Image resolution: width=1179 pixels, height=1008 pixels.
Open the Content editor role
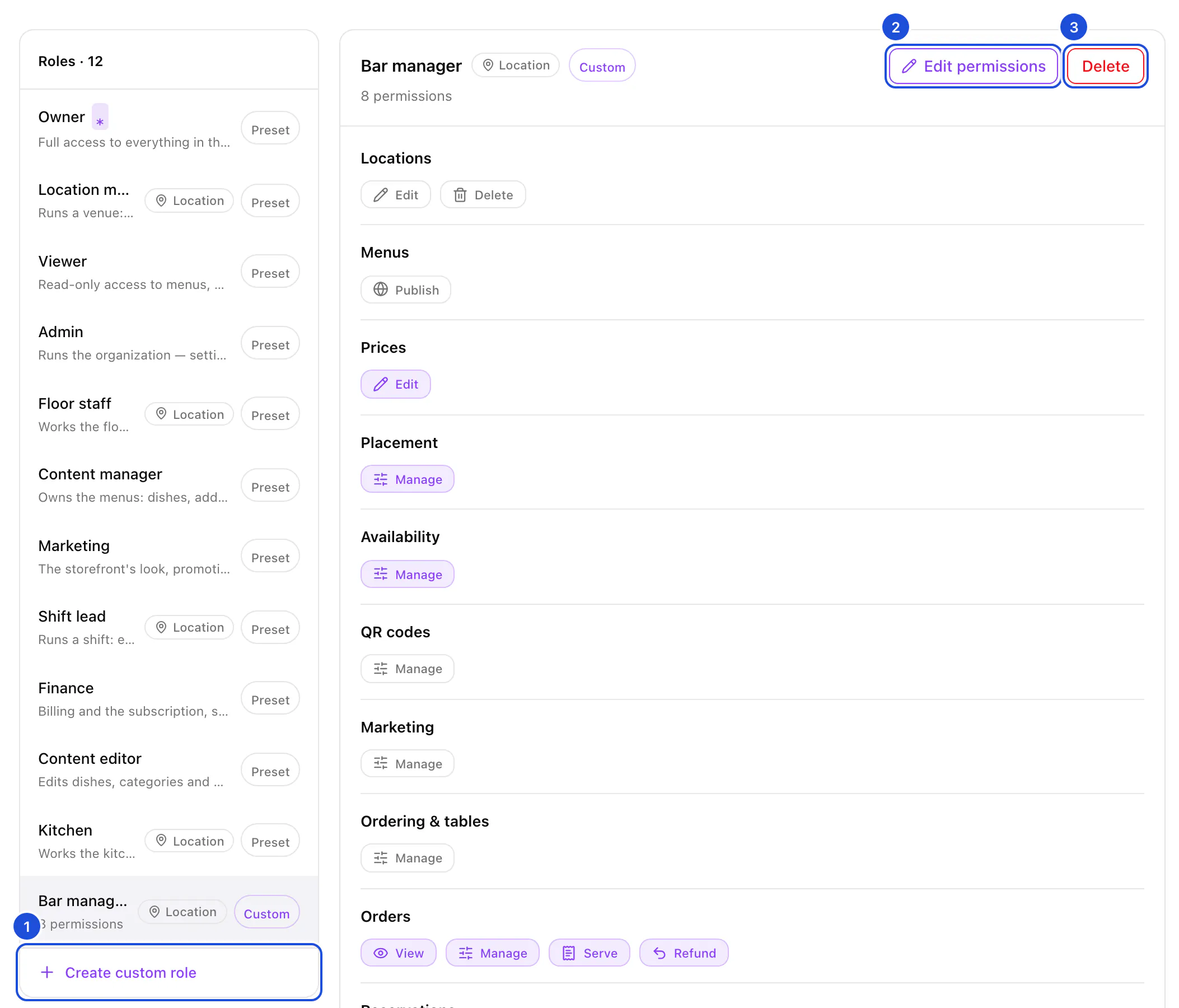pyautogui.click(x=169, y=770)
